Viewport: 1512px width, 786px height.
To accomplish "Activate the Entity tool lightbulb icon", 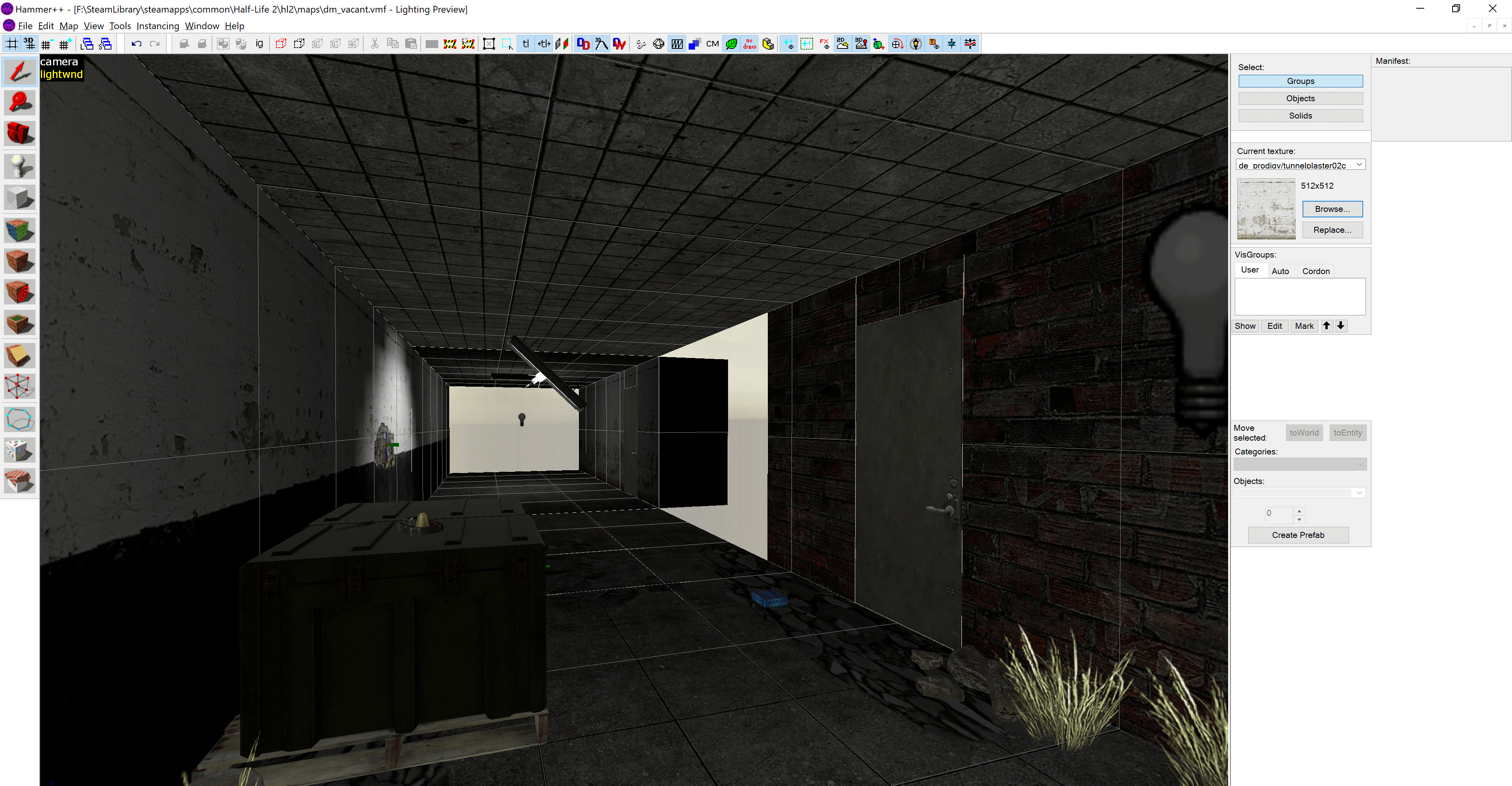I will click(19, 166).
